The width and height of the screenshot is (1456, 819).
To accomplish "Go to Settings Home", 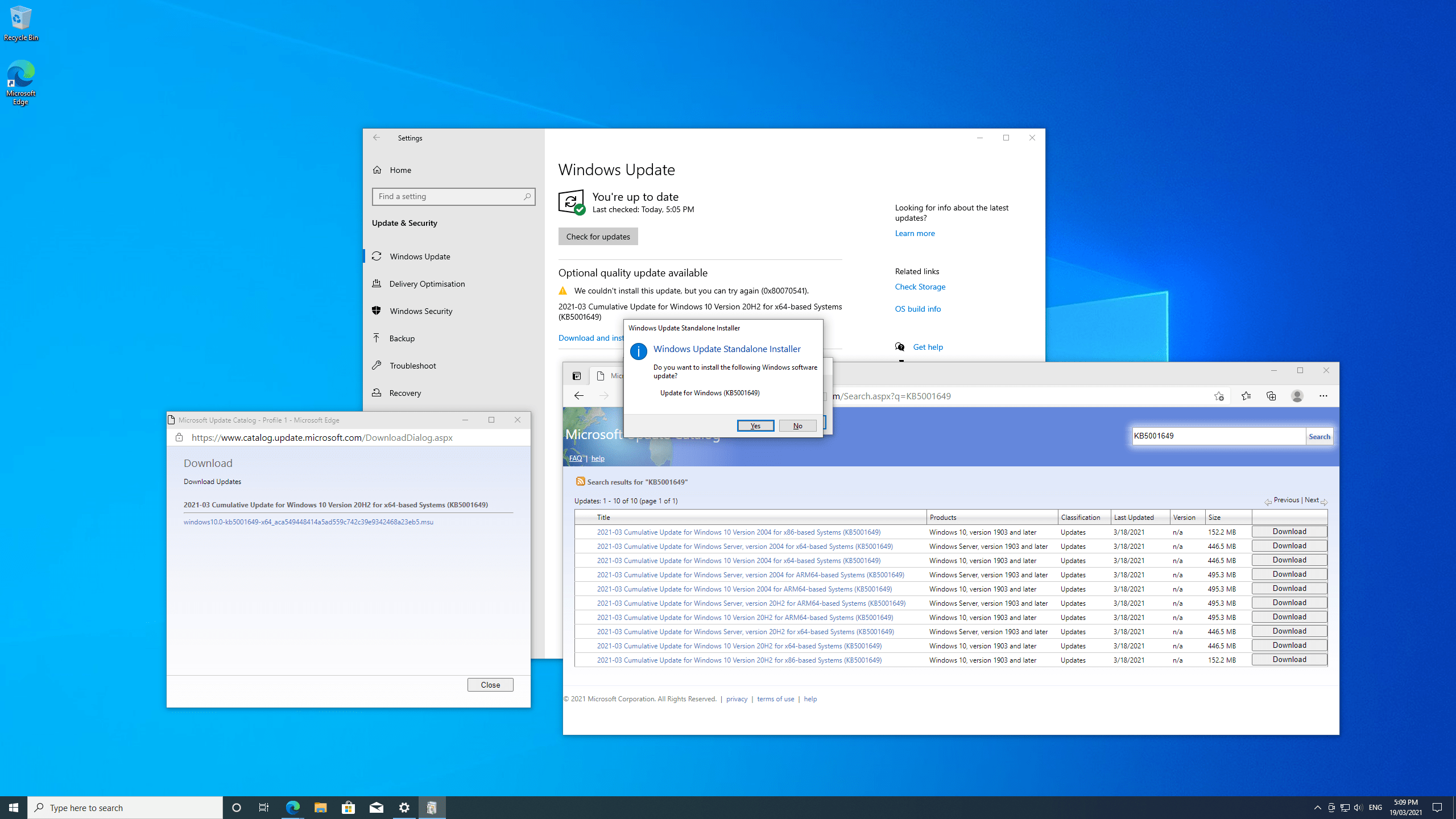I will coord(400,170).
